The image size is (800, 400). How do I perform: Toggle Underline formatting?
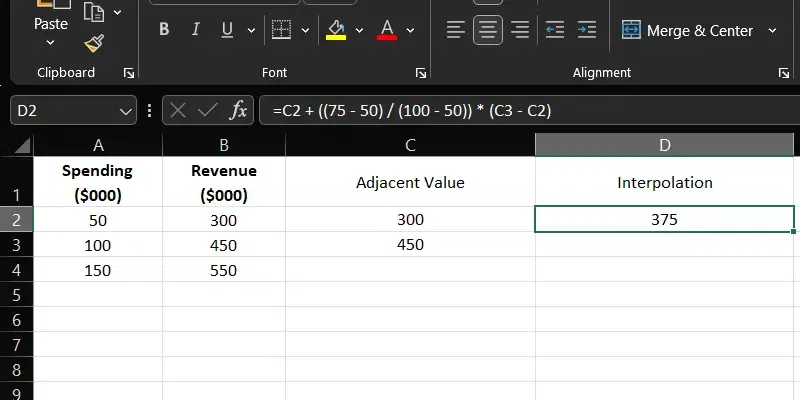tap(227, 30)
